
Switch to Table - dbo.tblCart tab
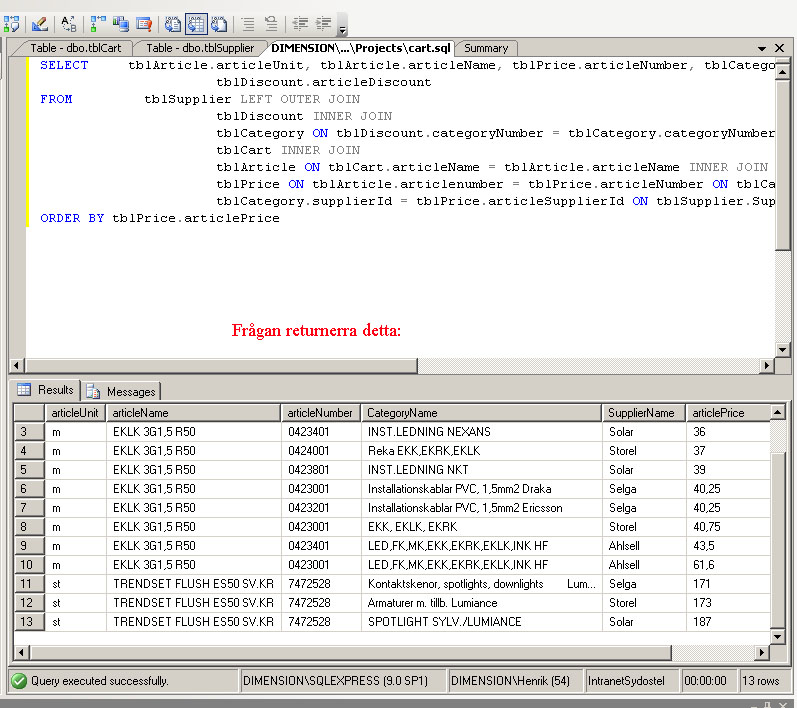(75, 48)
